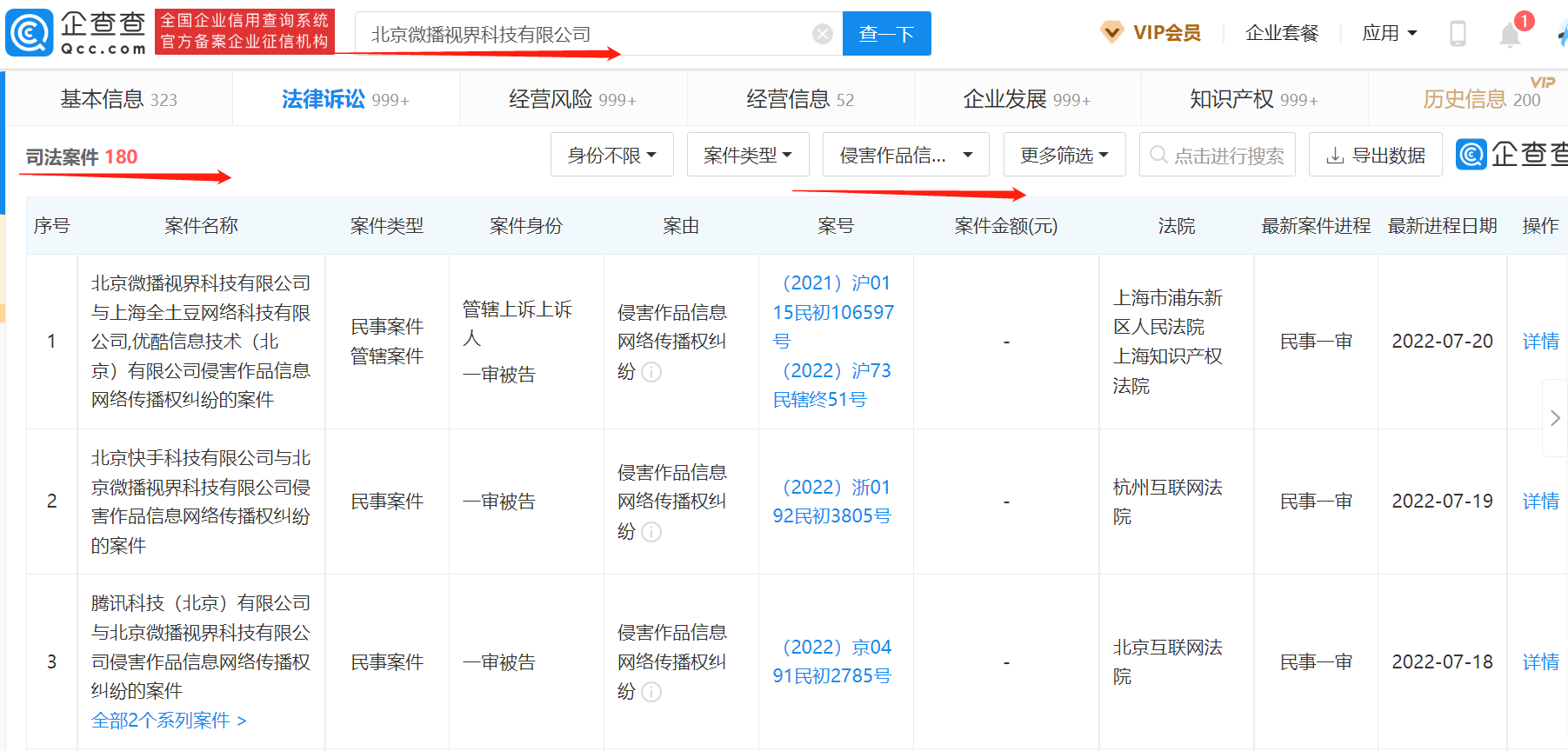Open 详情 for the 2022-07-19 case
The image size is (1568, 751).
(x=1540, y=502)
